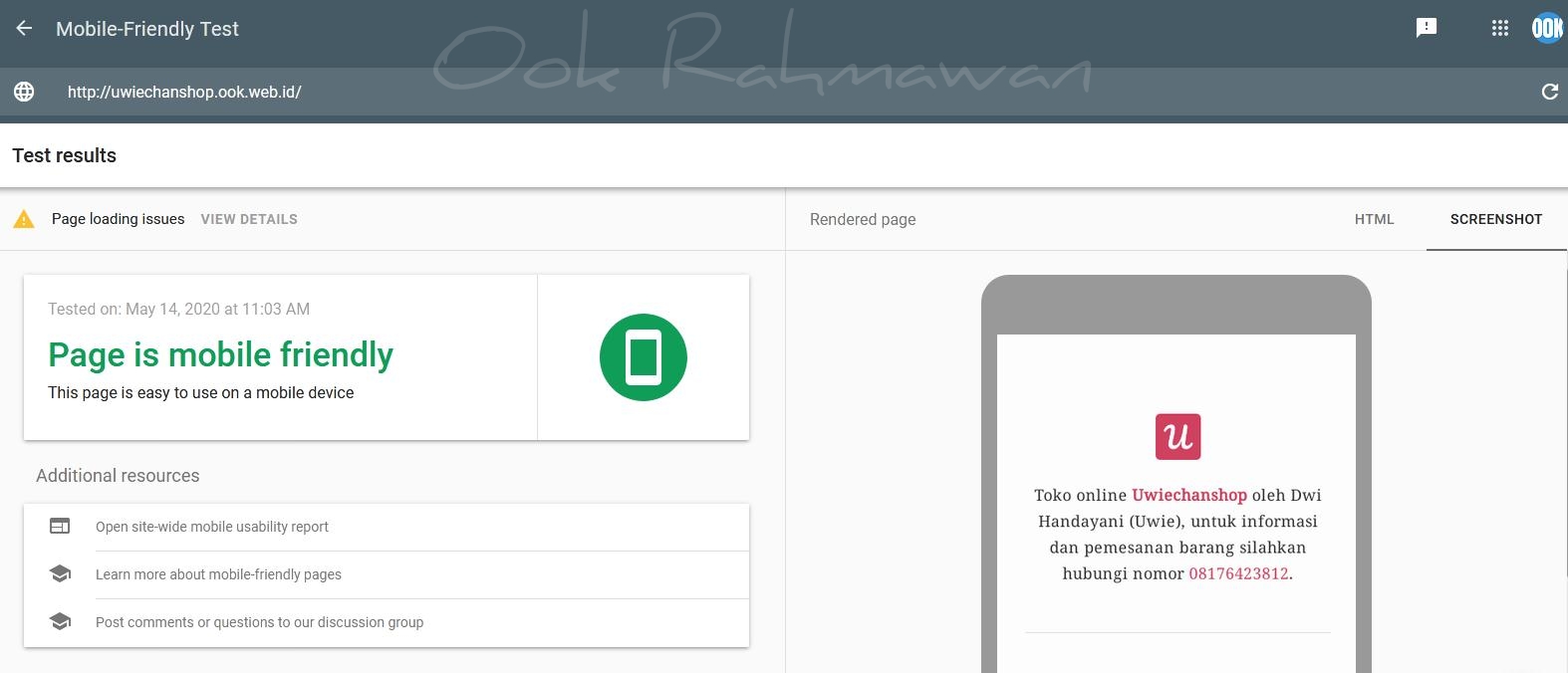Select the SCREENSHOT tab

pos(1495,219)
